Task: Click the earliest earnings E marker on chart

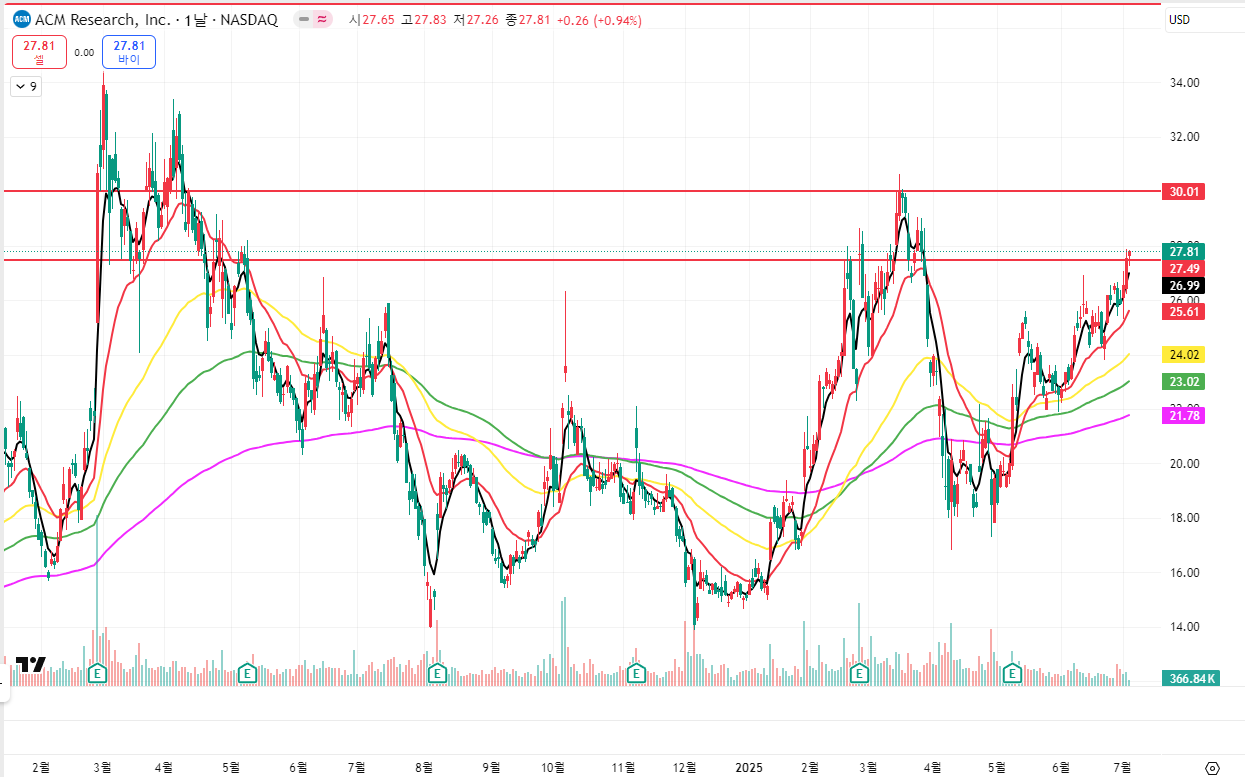Action: [98, 674]
